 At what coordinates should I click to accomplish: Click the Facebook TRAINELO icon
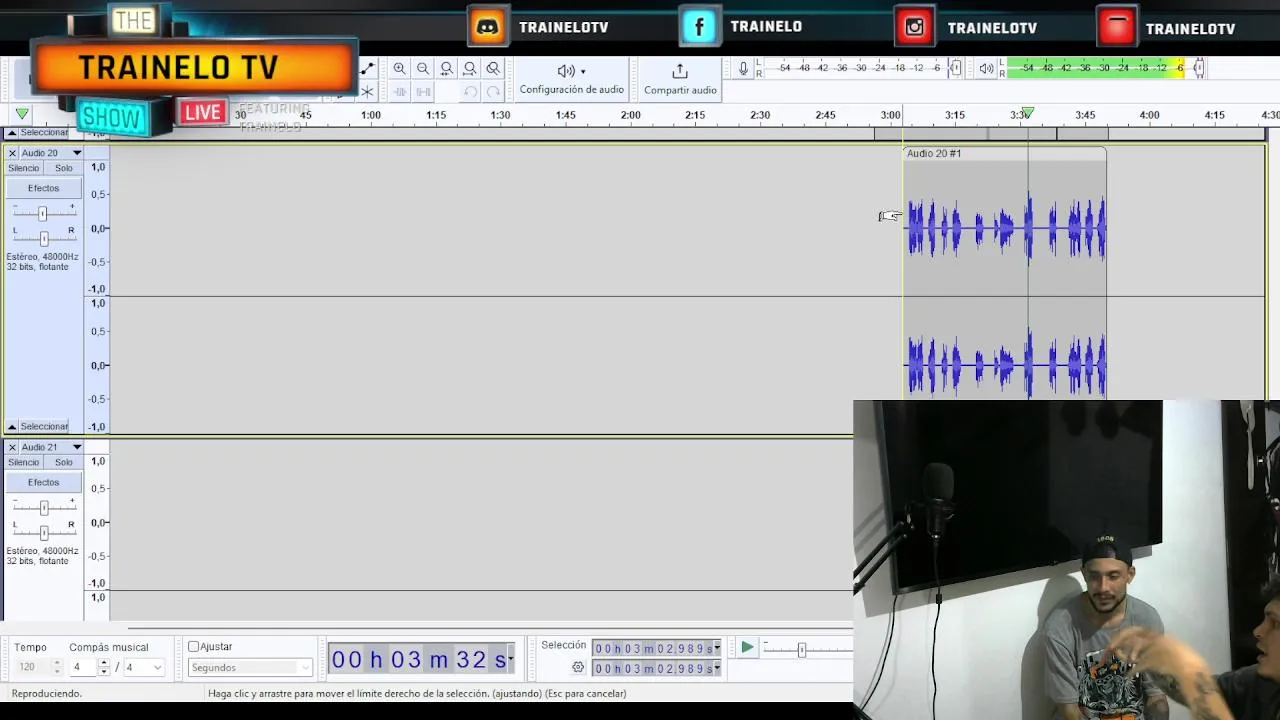coord(700,27)
